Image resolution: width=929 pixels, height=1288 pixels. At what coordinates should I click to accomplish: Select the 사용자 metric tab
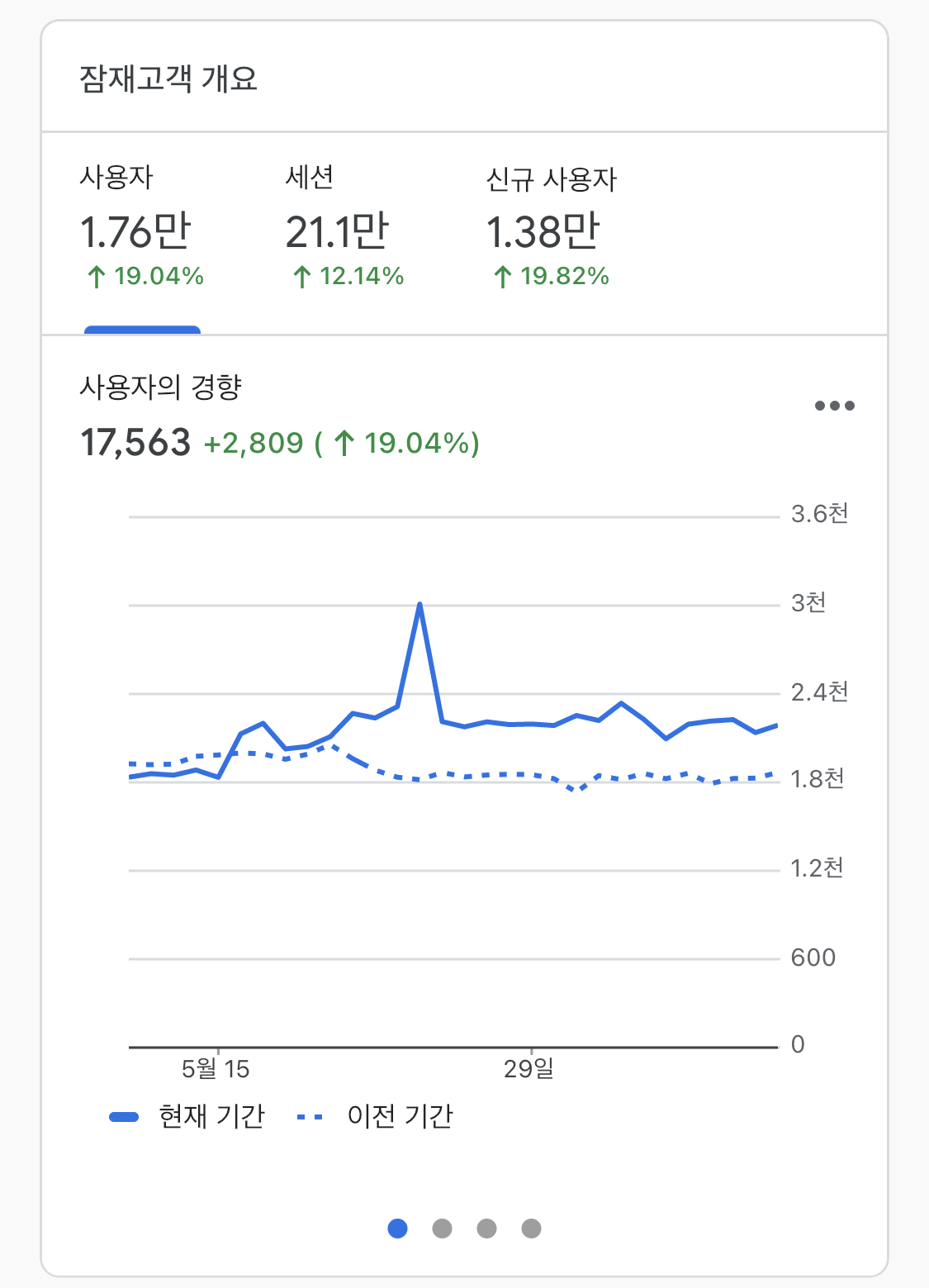point(142,231)
